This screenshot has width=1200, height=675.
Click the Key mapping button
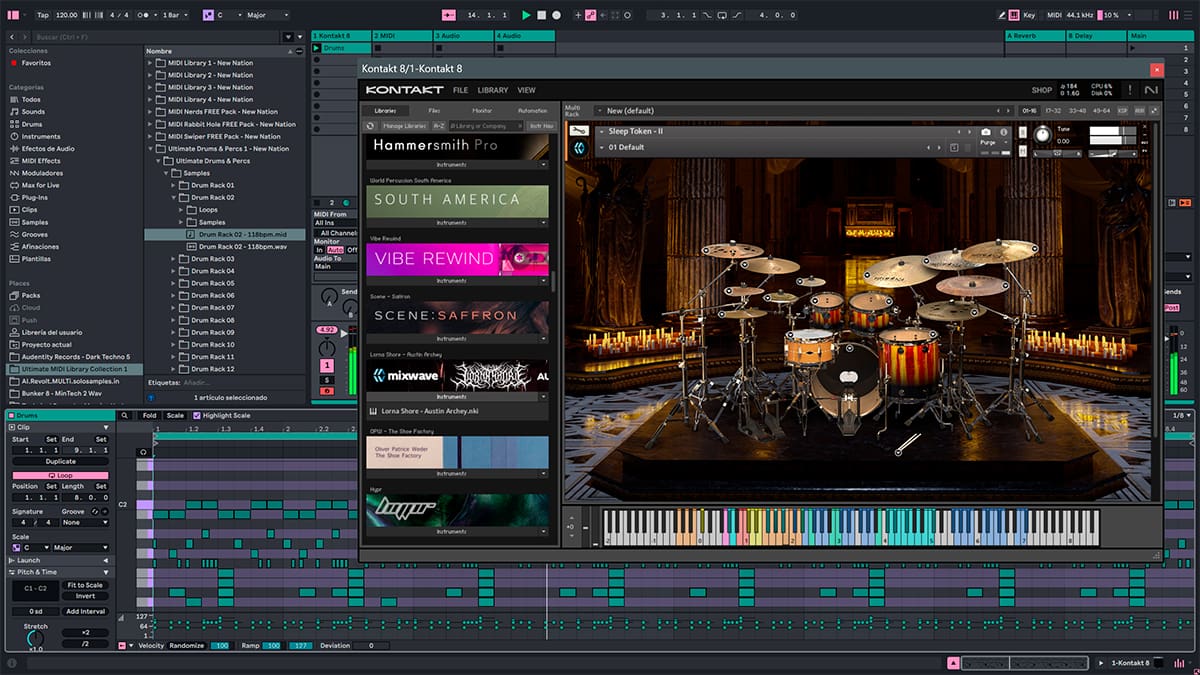tap(1030, 15)
